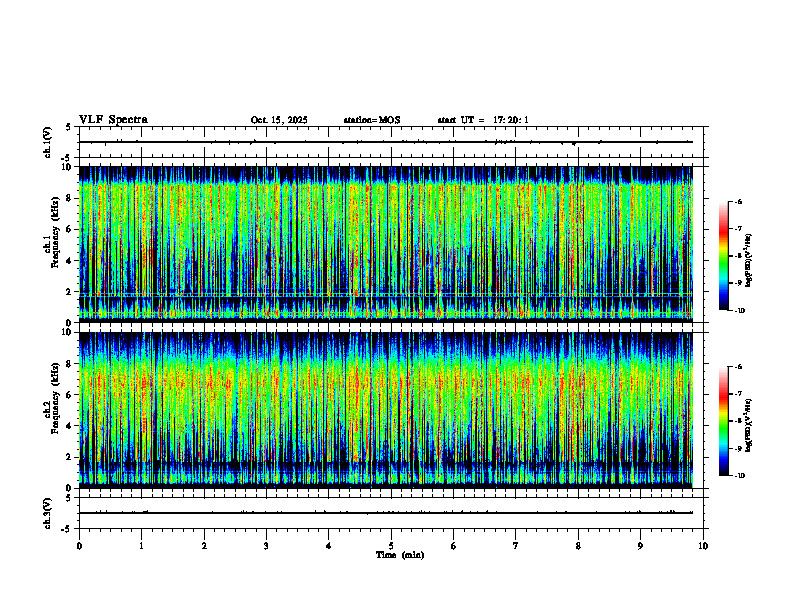Viewport: 792px width, 612px height.
Task: Click the log(PSD) label beside ch.1 color bar
Action: pos(750,261)
